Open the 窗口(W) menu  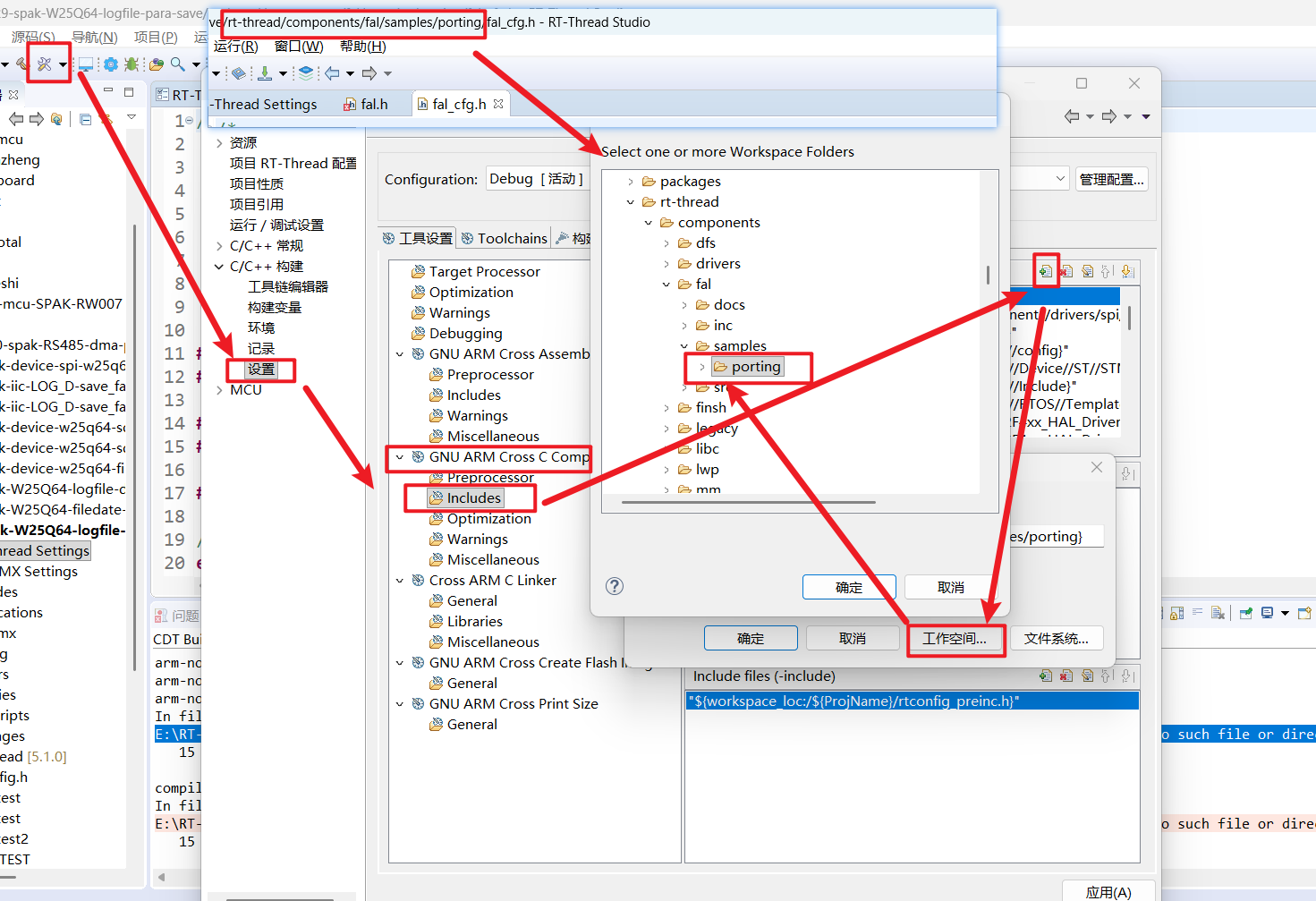299,47
